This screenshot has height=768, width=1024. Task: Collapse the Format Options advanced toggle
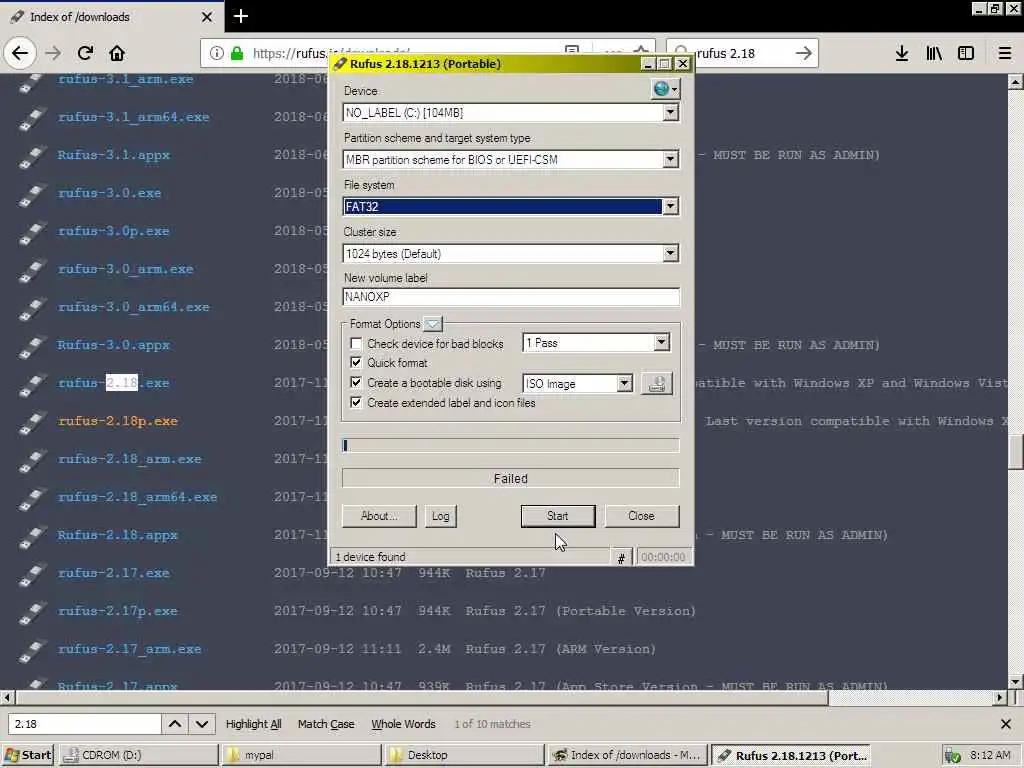(432, 324)
